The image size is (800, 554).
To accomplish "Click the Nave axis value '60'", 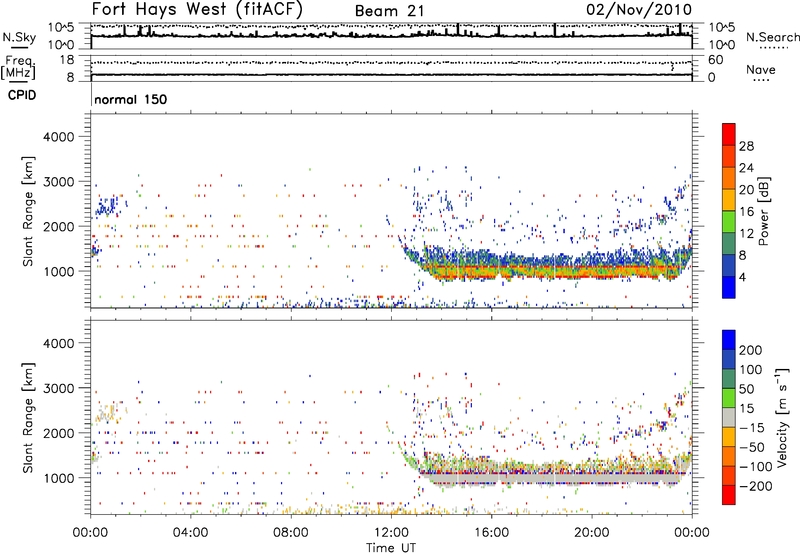I will click(715, 60).
